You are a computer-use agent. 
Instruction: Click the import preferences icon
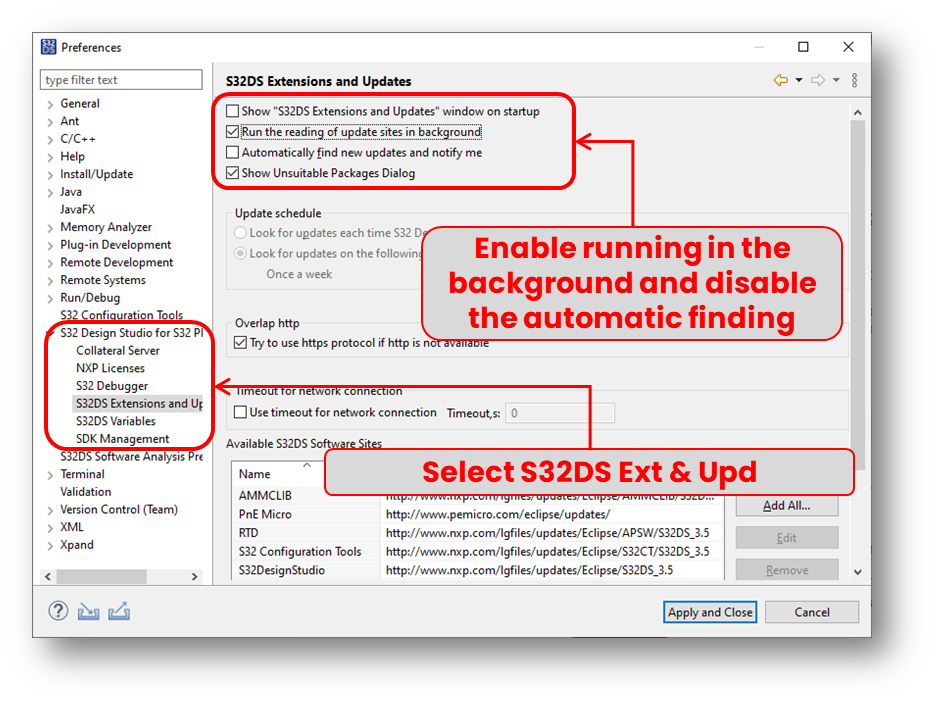coord(88,612)
